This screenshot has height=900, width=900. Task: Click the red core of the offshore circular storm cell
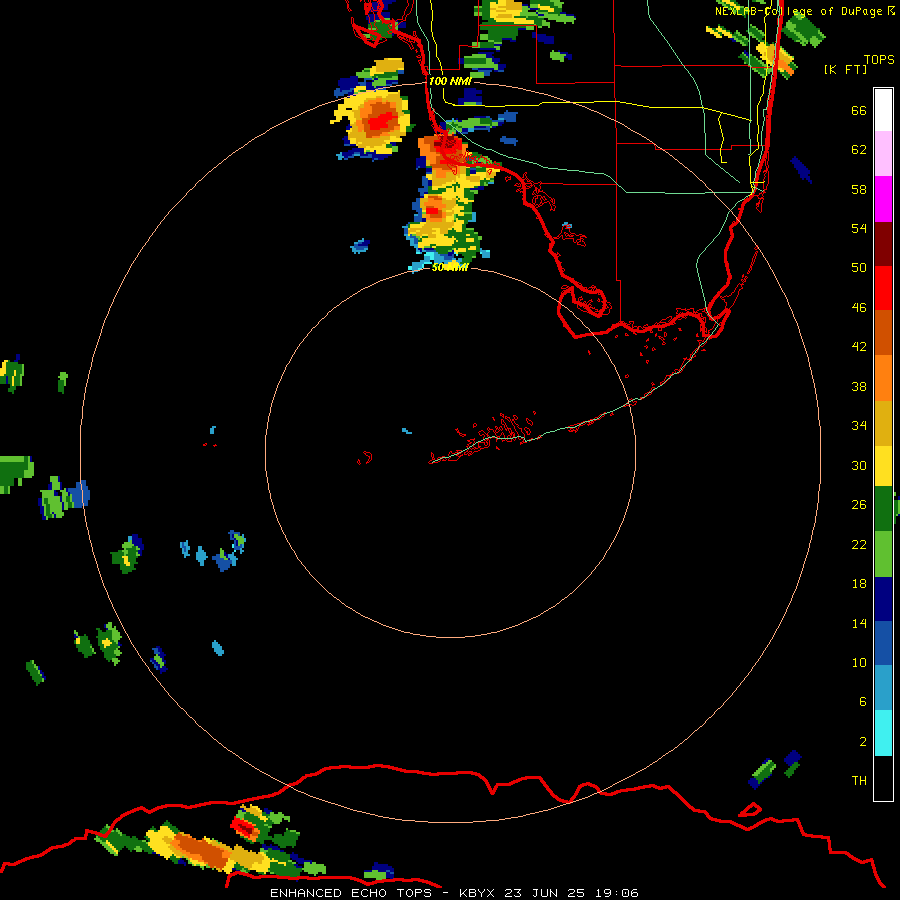tap(380, 121)
